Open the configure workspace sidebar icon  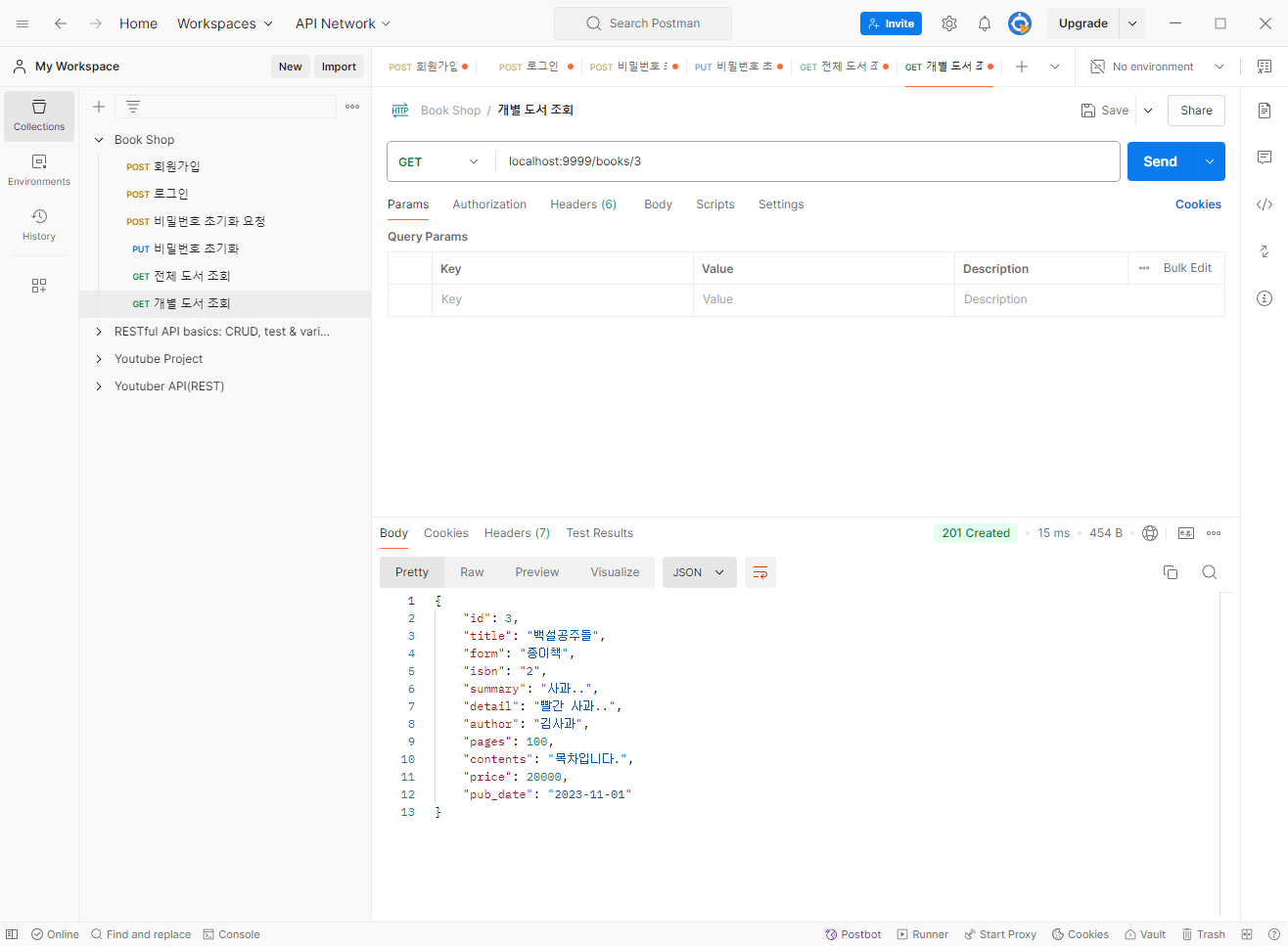(39, 286)
